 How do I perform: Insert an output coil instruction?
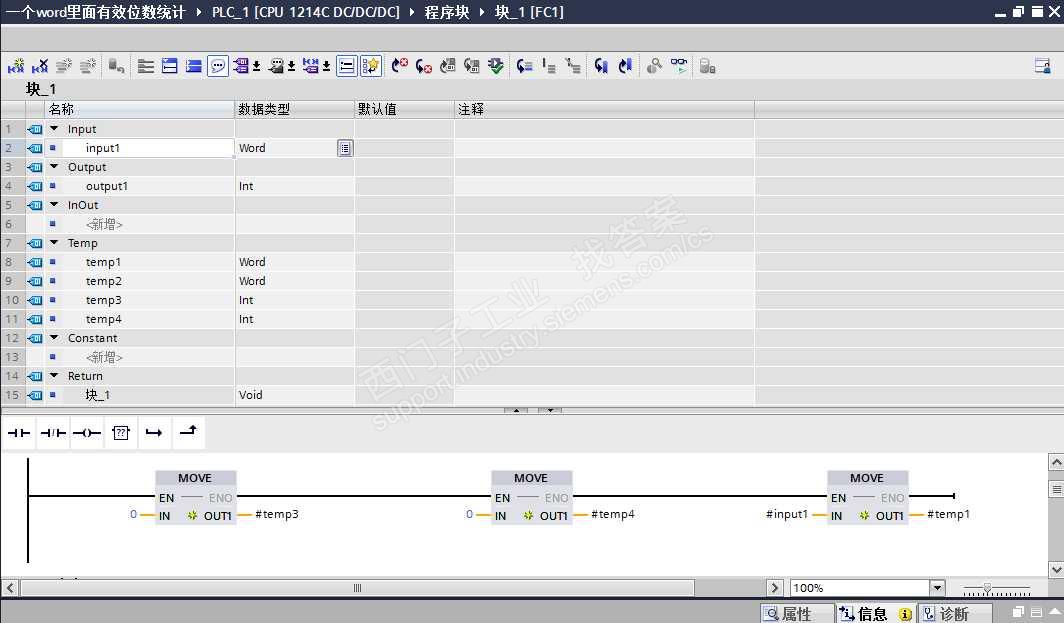(87, 433)
